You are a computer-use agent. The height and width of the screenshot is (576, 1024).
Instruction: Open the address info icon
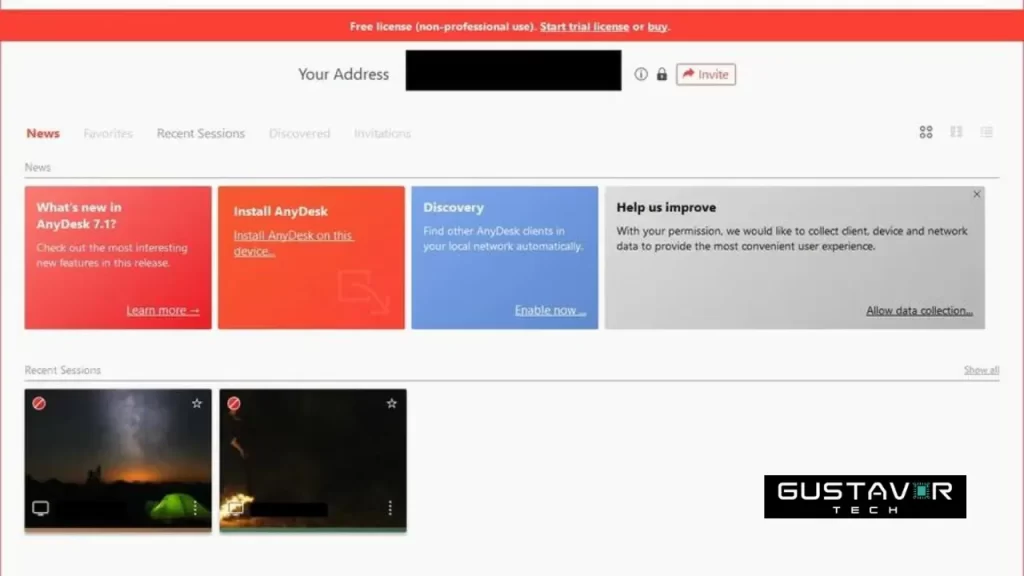(641, 74)
